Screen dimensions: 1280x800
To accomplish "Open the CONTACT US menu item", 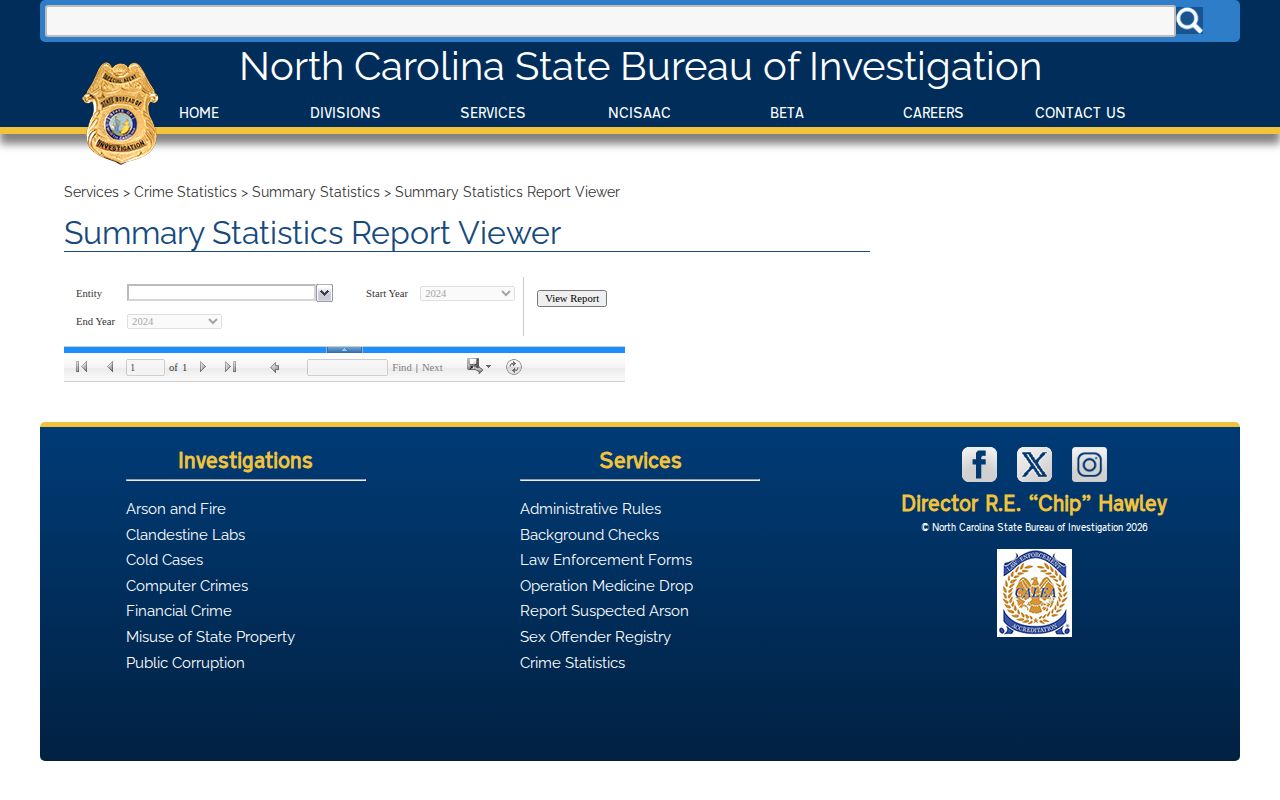I will coord(1080,113).
